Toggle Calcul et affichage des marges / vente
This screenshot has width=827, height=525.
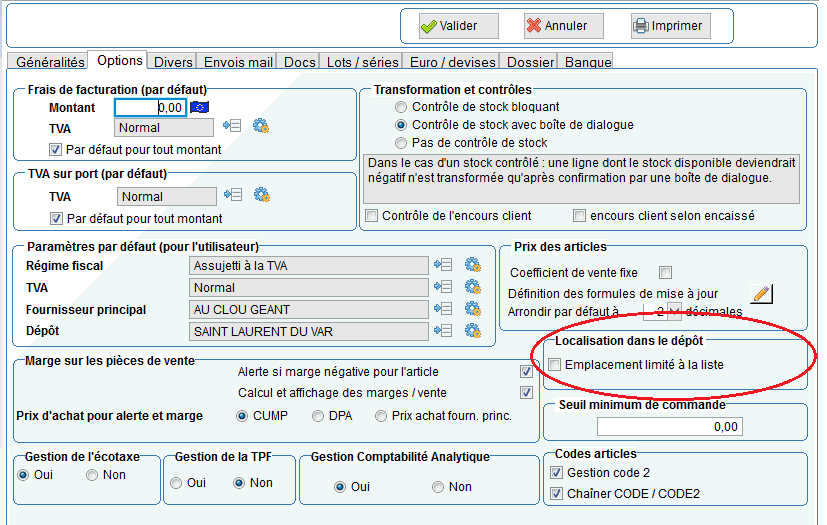tap(526, 393)
